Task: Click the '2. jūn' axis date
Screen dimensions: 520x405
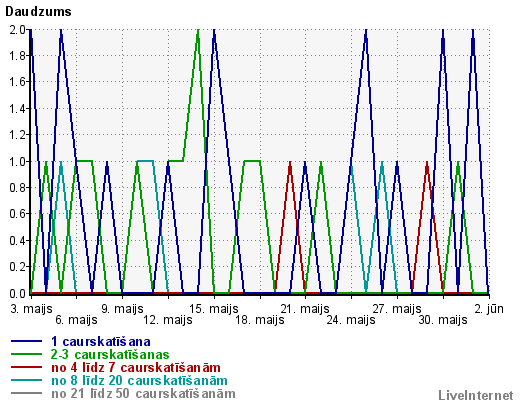Action: (489, 309)
